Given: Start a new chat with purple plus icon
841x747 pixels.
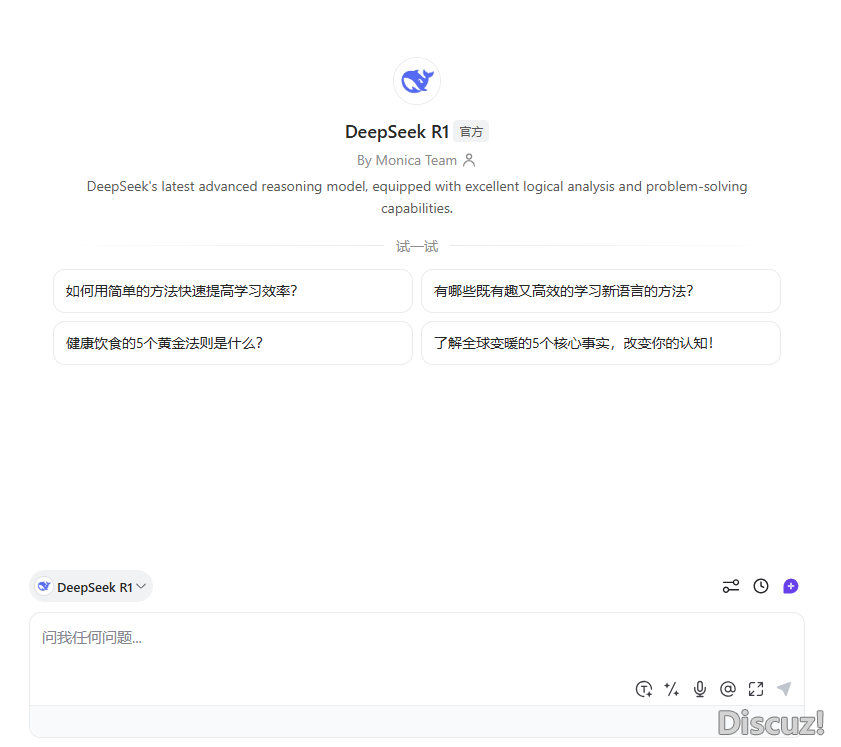Looking at the screenshot, I should coord(791,586).
